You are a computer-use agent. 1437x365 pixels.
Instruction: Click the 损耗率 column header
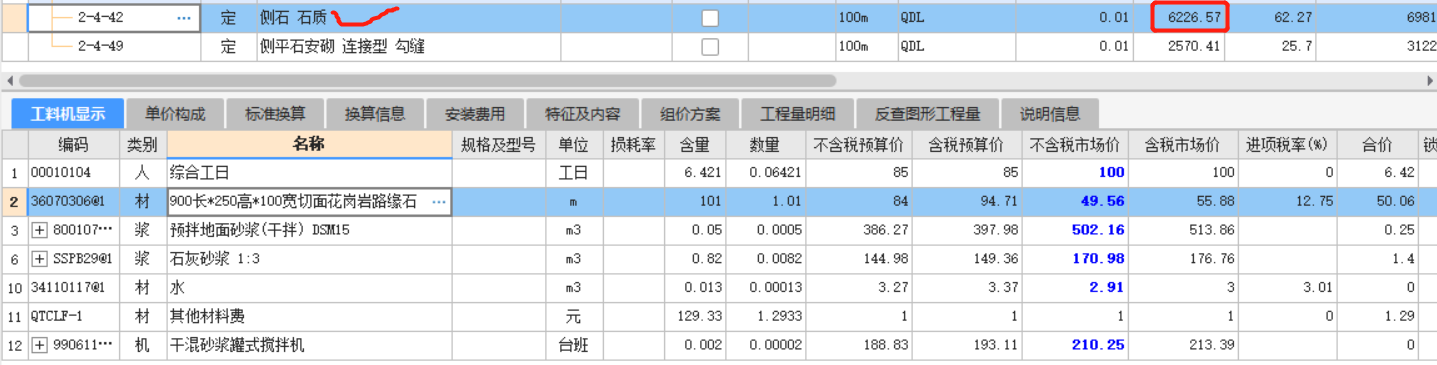[x=633, y=144]
